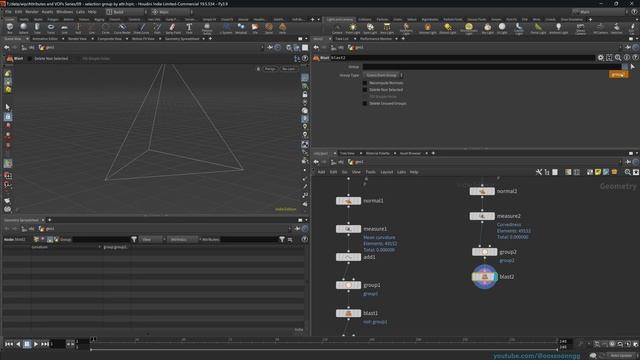The image size is (640, 360).
Task: Click the group2 node
Action: point(484,252)
